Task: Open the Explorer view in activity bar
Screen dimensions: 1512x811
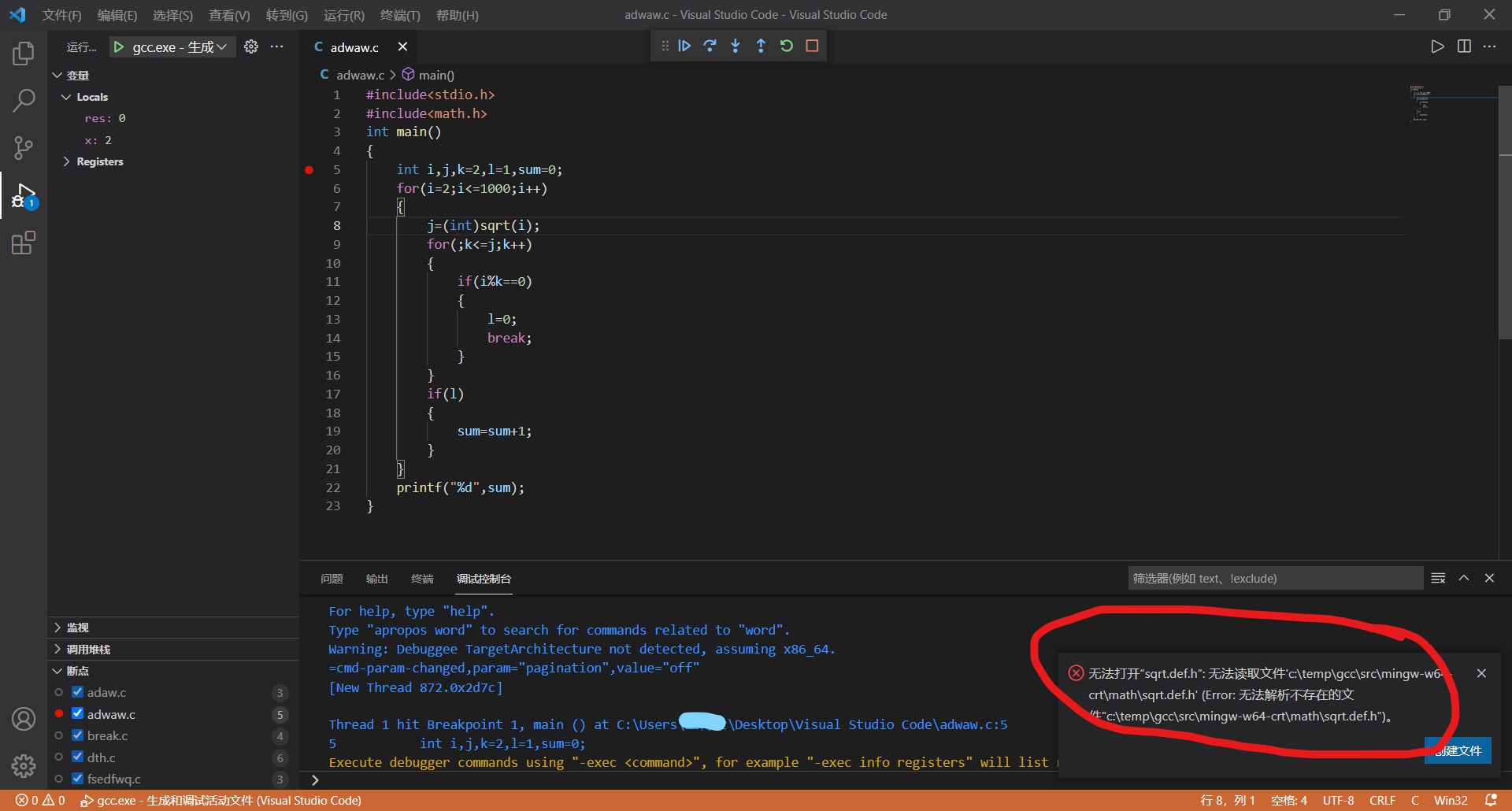Action: tap(24, 54)
